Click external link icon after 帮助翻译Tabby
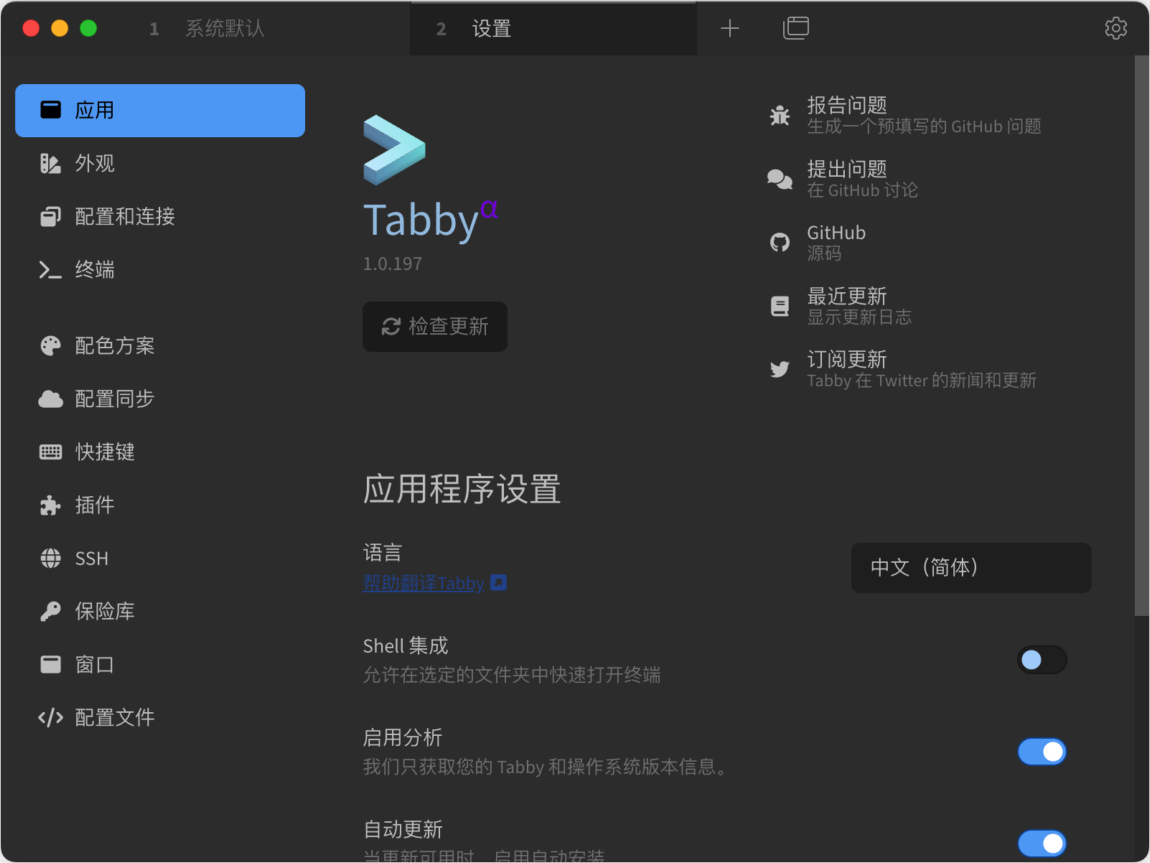The width and height of the screenshot is (1150, 863). coord(498,583)
